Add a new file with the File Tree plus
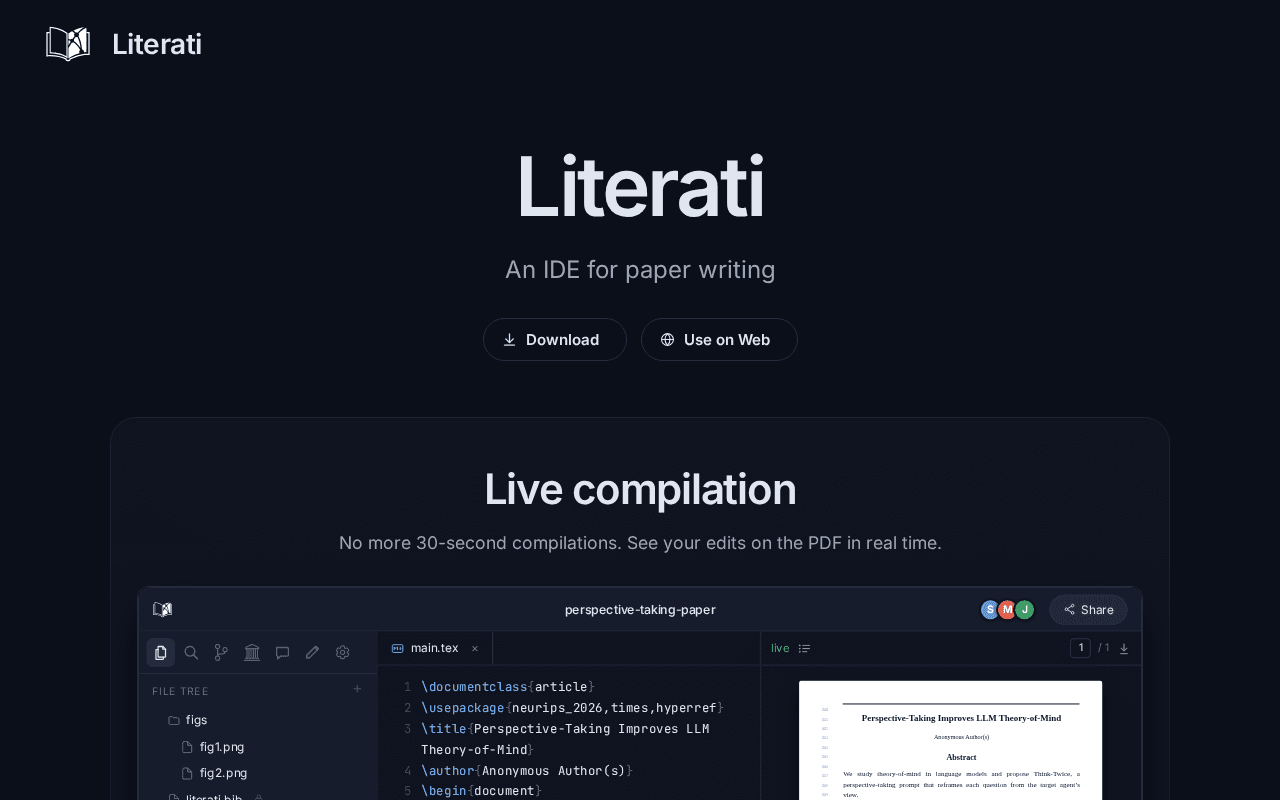 click(357, 689)
